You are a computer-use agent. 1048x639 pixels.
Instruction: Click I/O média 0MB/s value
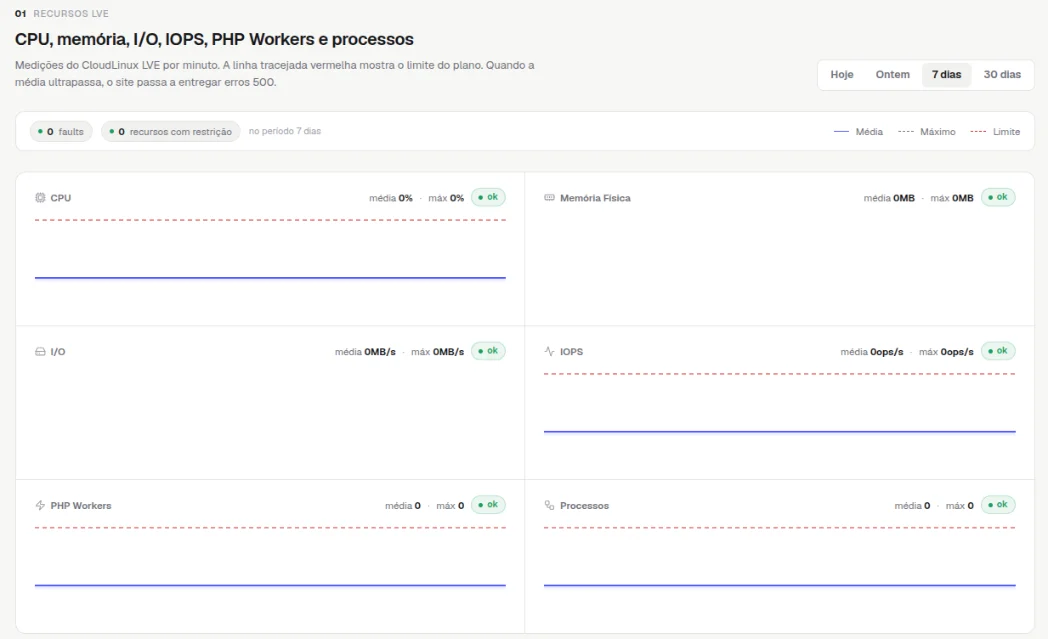point(365,352)
